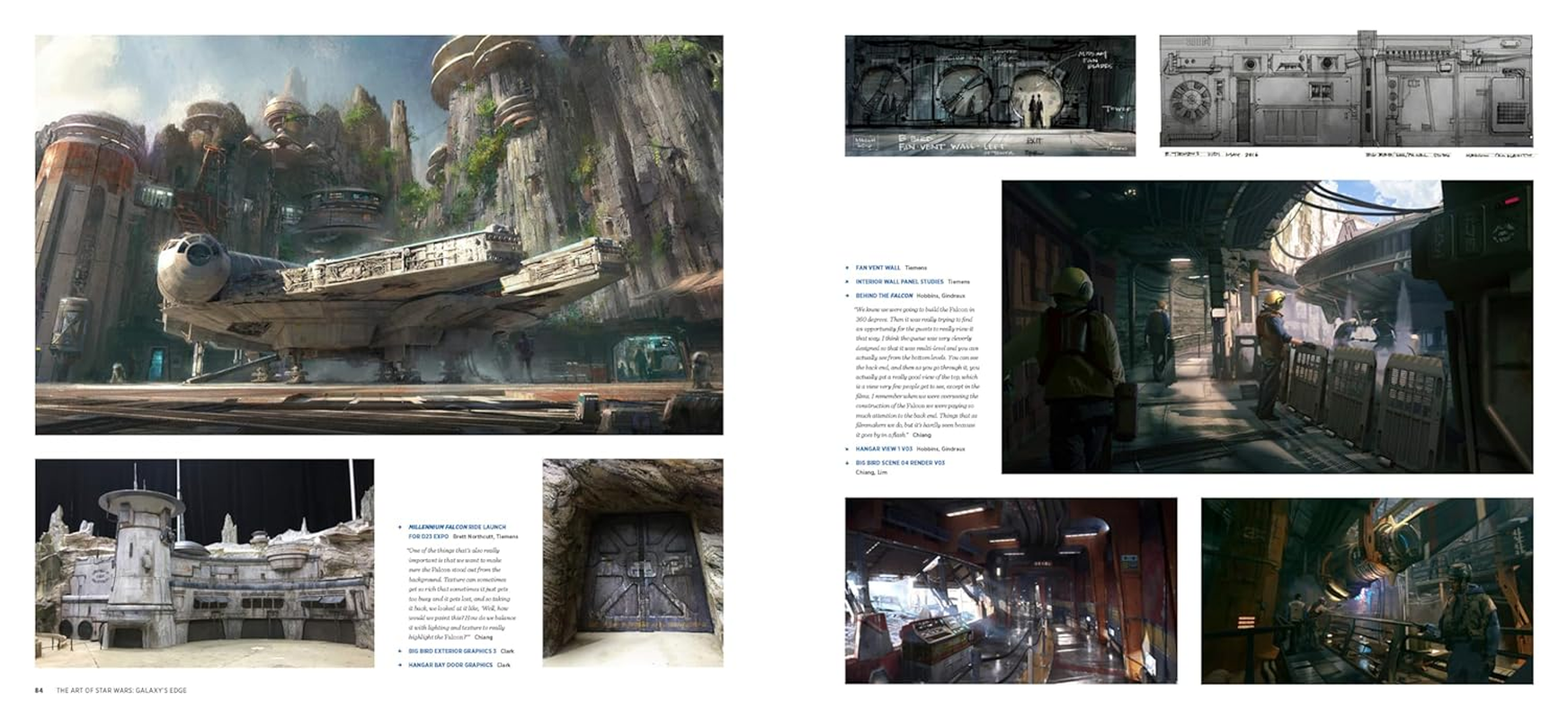This screenshot has height=719, width=1568.
Task: Click 'Hobbins, Gindraux' credit beside Behind the Falcon
Action: pyautogui.click(x=940, y=296)
